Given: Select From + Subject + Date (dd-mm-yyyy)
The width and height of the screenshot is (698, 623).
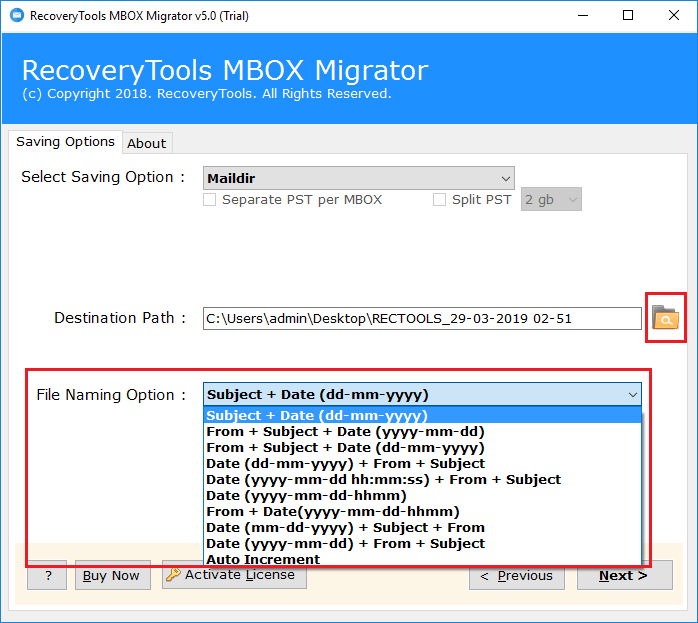Looking at the screenshot, I should coord(422,447).
